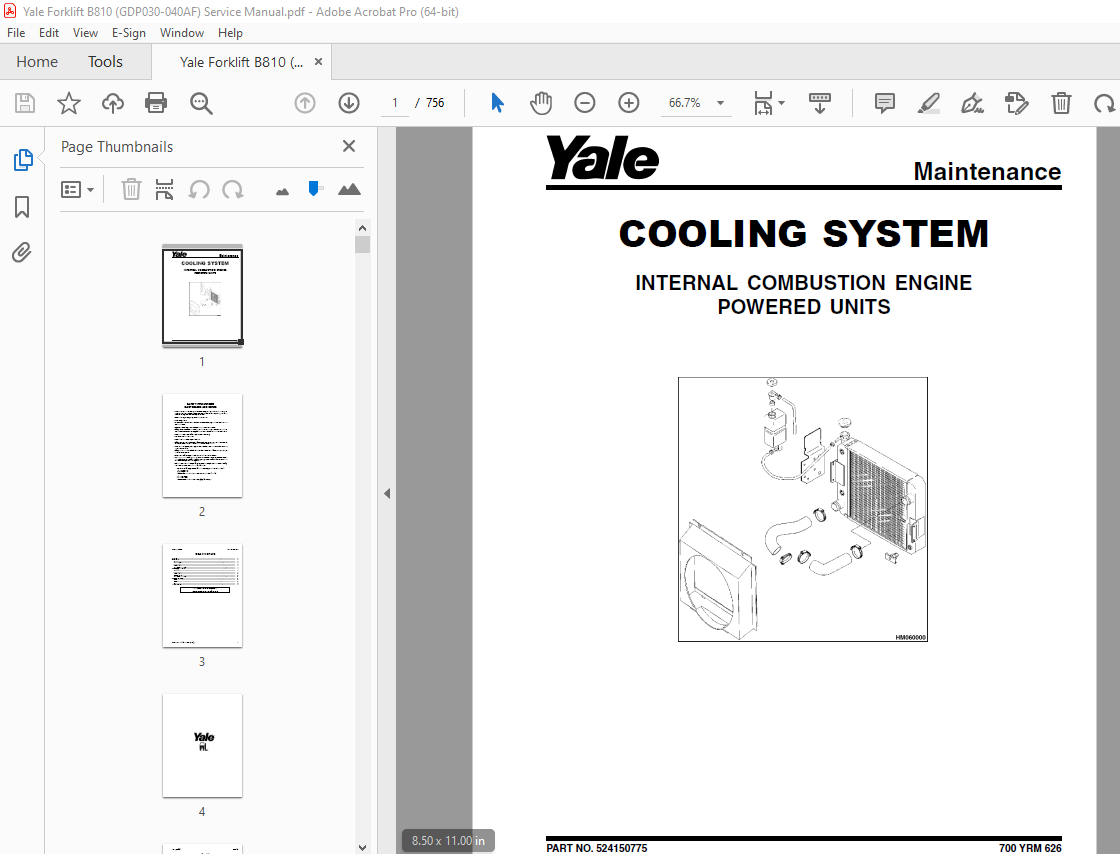Rotate thumbnail clockwise
Viewport: 1120px width, 854px height.
click(x=233, y=189)
